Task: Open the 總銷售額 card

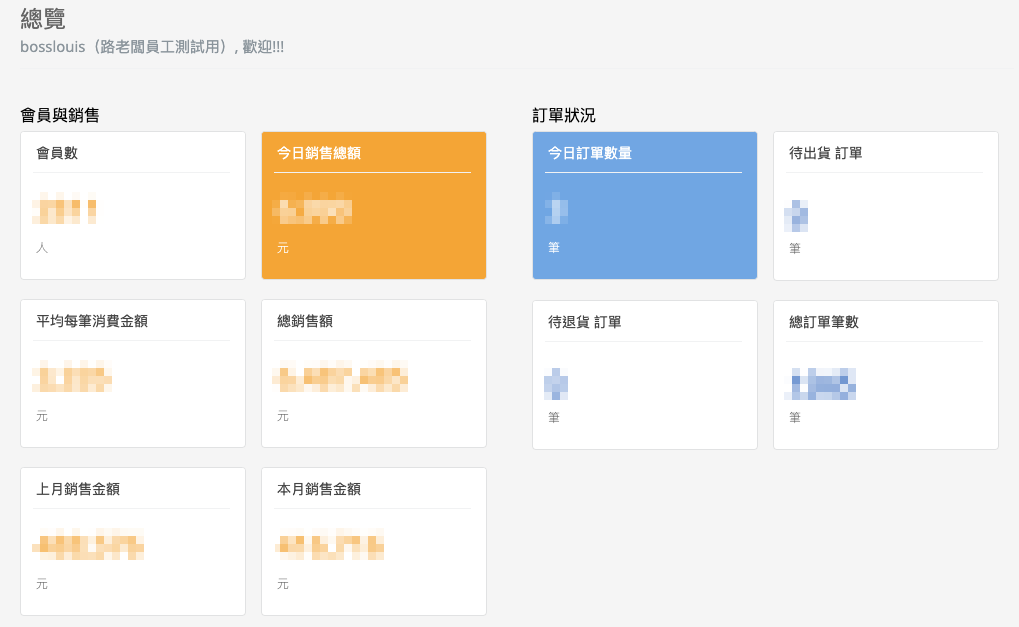Action: [x=374, y=374]
